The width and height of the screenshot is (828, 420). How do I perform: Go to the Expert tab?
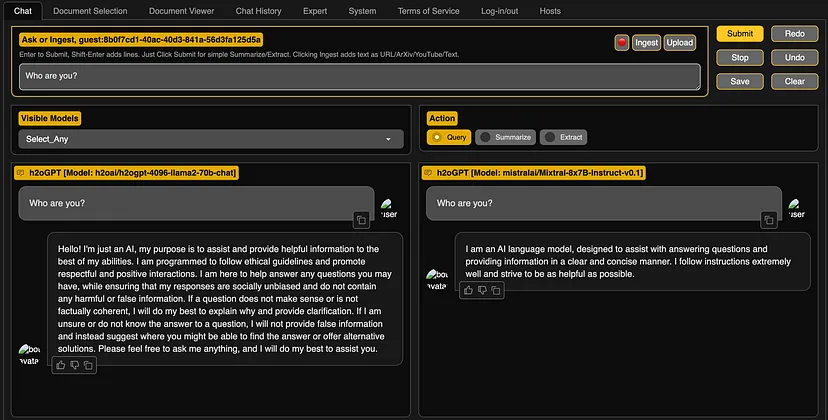(315, 11)
